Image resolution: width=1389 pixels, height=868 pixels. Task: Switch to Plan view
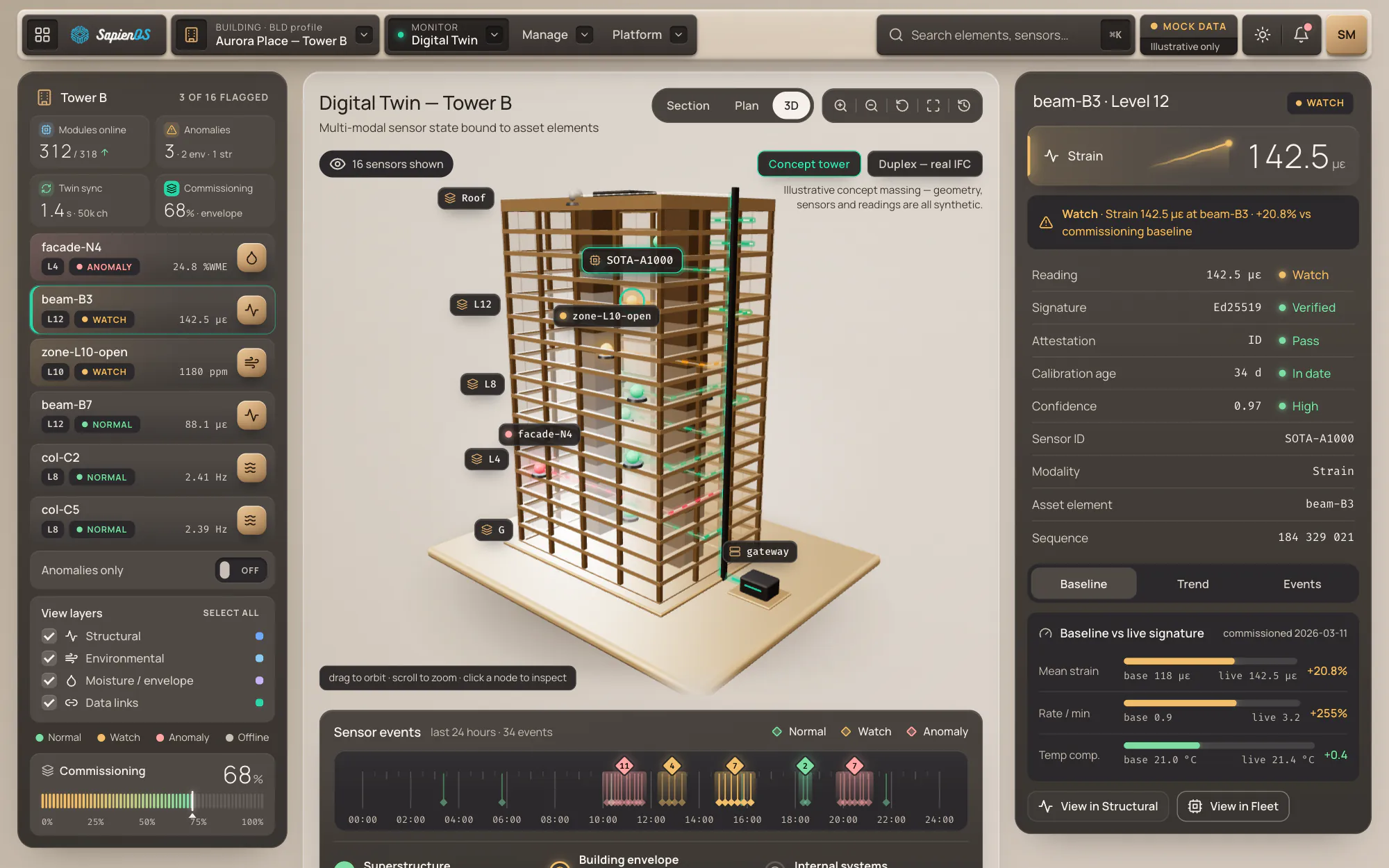click(x=747, y=106)
